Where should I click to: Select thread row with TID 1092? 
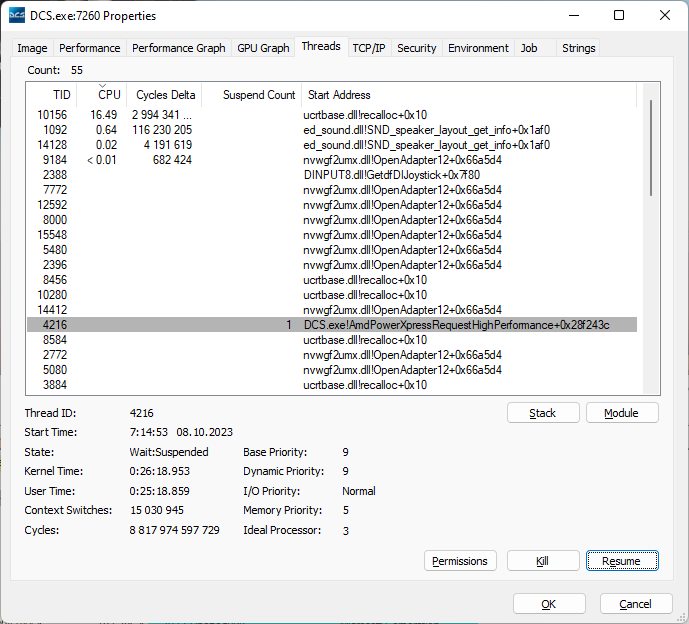(x=332, y=130)
